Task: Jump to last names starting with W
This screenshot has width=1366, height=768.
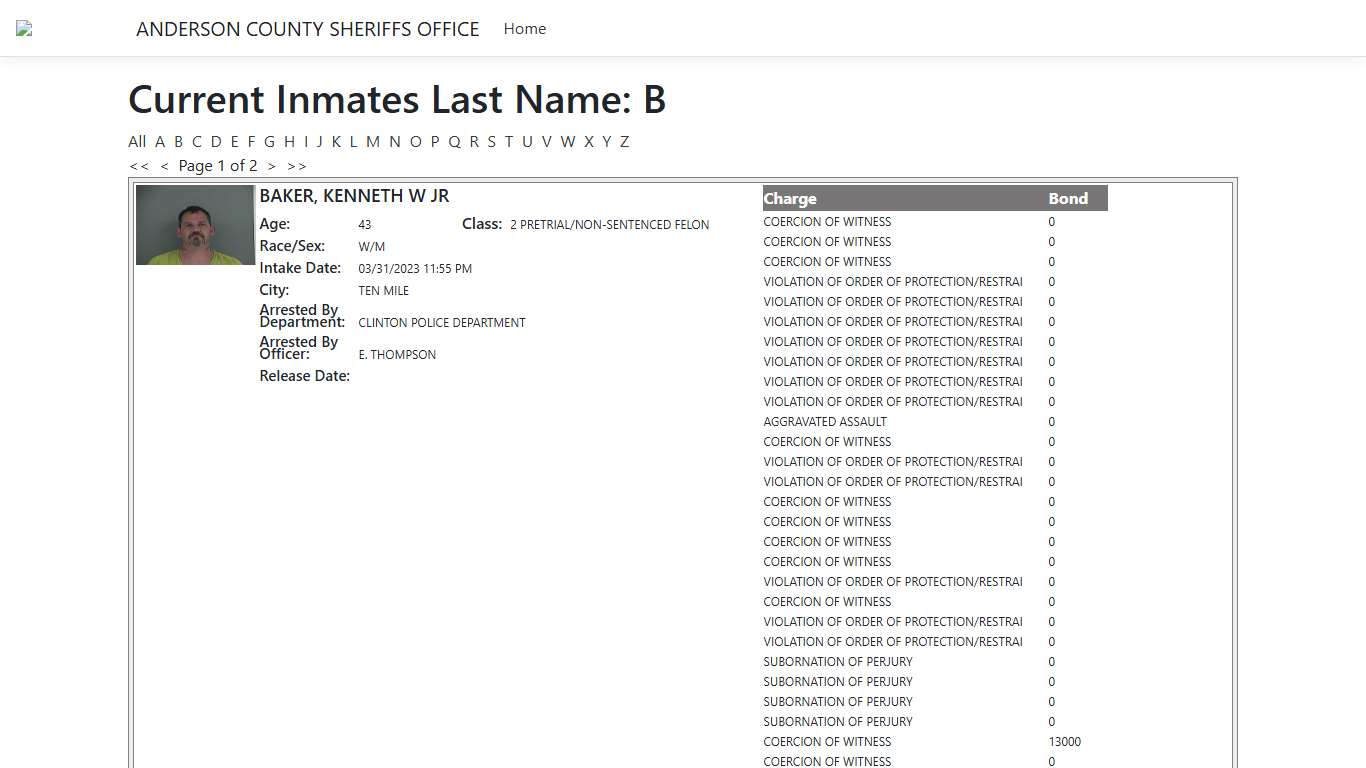Action: [567, 141]
